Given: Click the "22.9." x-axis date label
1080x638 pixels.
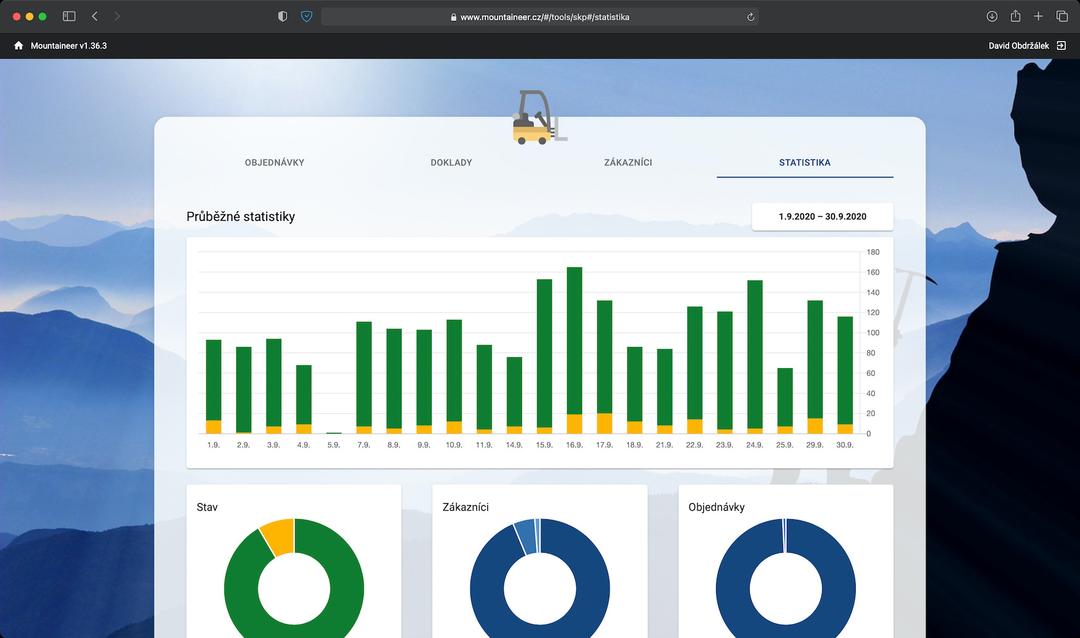Looking at the screenshot, I should tap(694, 445).
